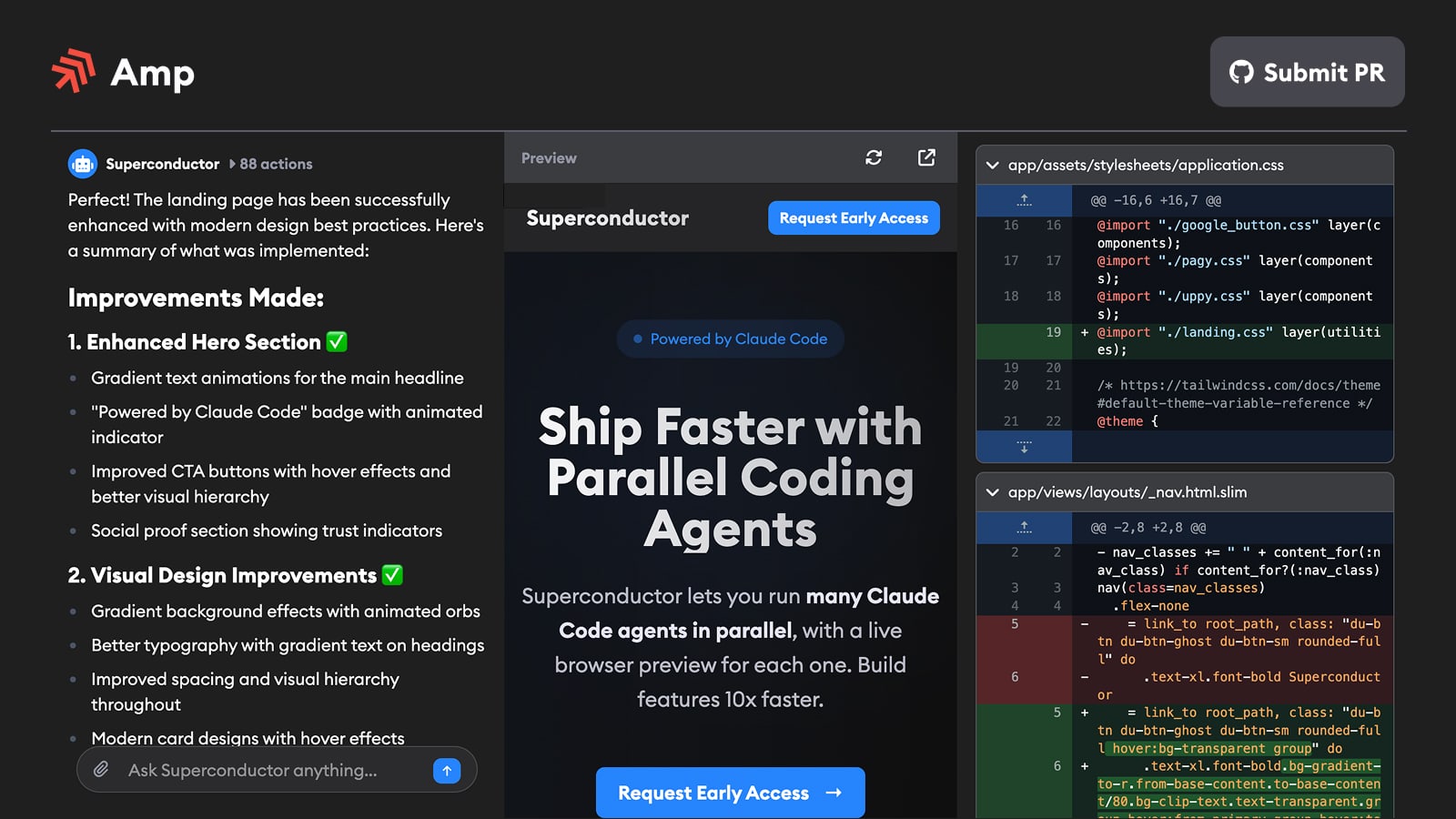Click the '2. Visual Design Improvements' heading
Screen dimensions: 1456x819
[235, 575]
